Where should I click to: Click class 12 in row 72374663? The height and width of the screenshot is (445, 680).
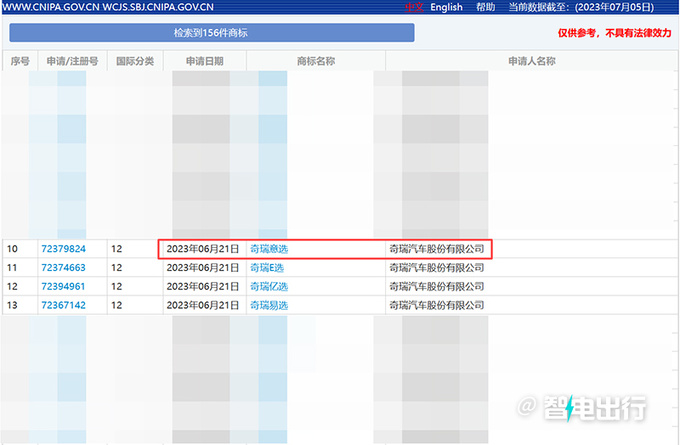click(117, 268)
